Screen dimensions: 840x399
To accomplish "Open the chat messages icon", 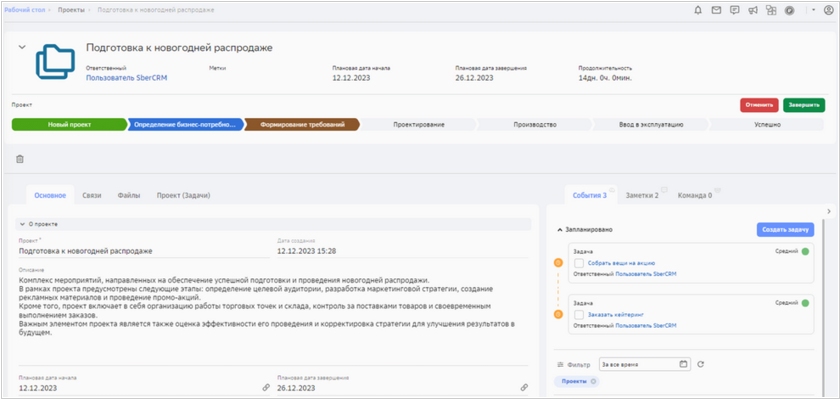I will point(734,10).
